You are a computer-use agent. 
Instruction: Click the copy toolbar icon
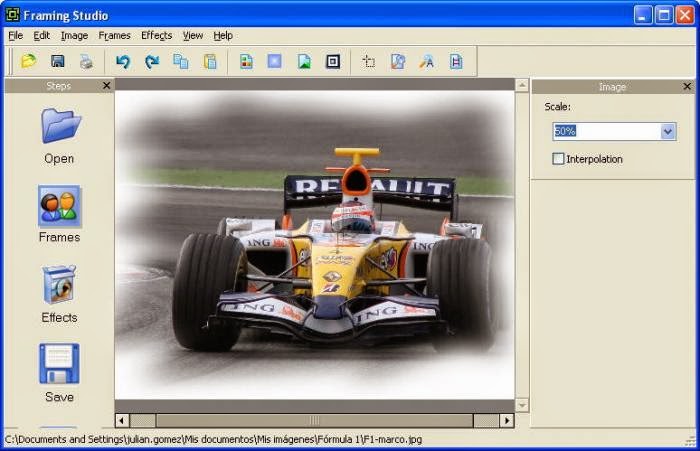(180, 62)
